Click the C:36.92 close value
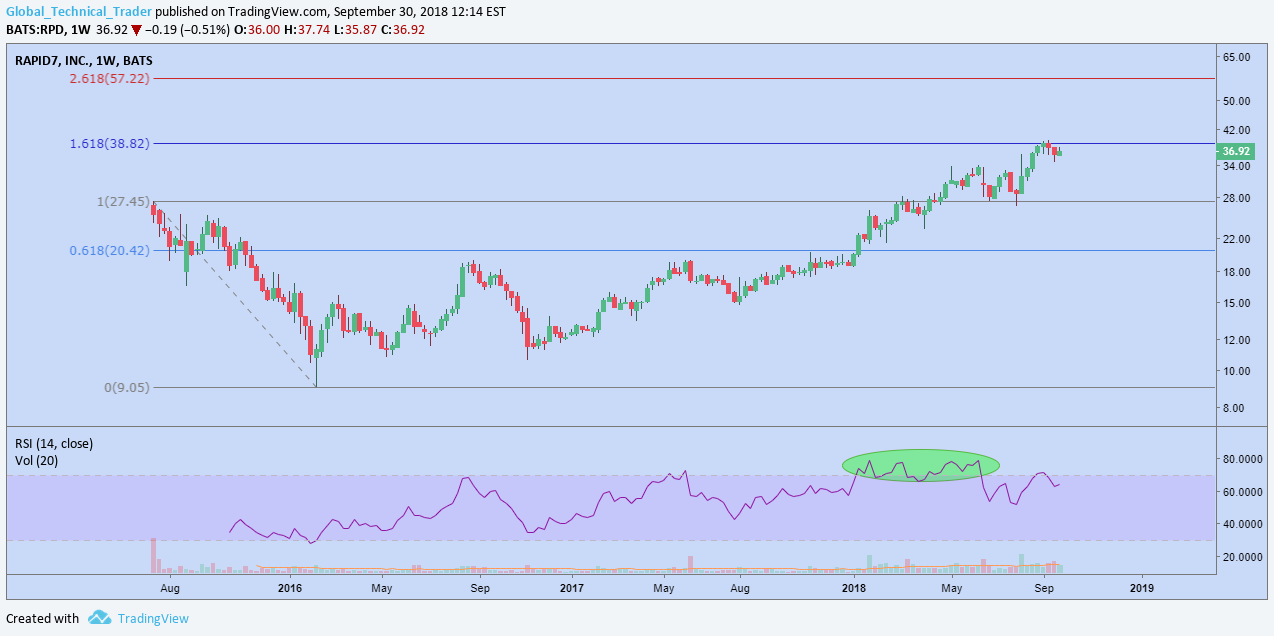The width and height of the screenshot is (1274, 636). (x=400, y=29)
